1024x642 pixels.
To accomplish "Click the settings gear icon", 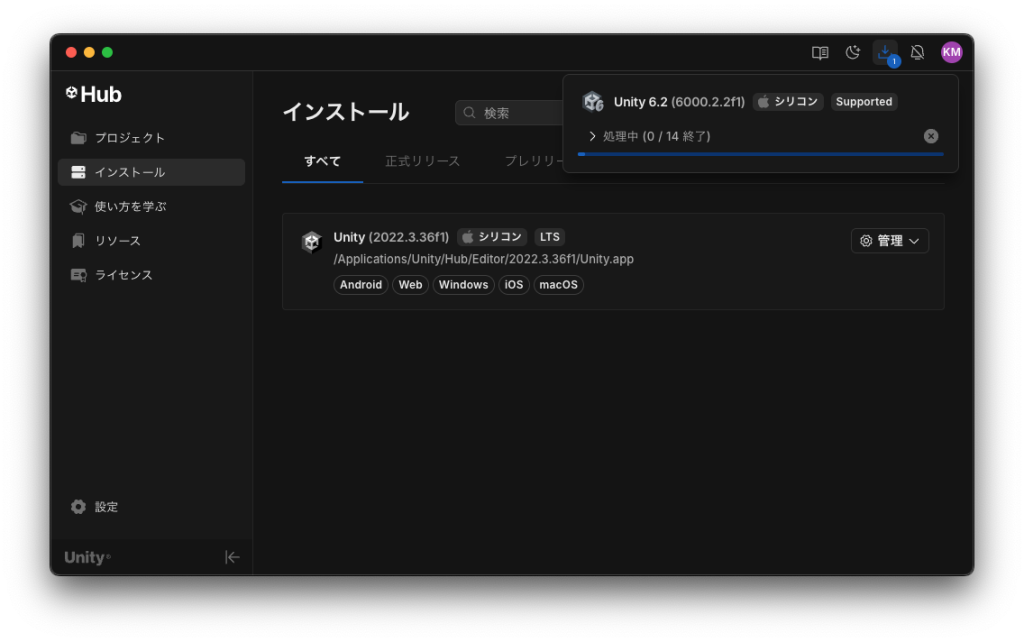I will [x=78, y=507].
